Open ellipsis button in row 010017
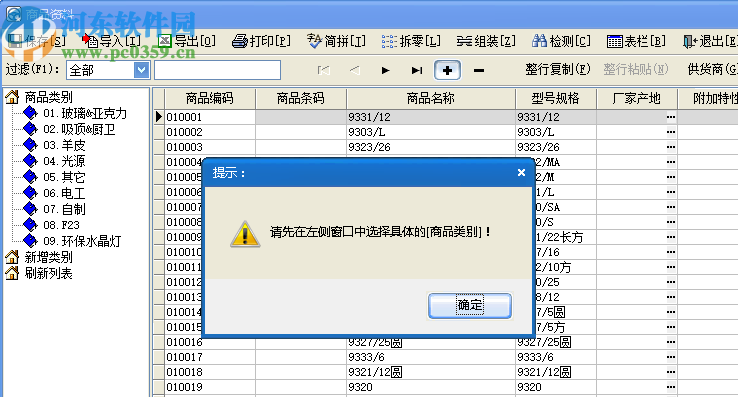This screenshot has width=738, height=397. (671, 357)
